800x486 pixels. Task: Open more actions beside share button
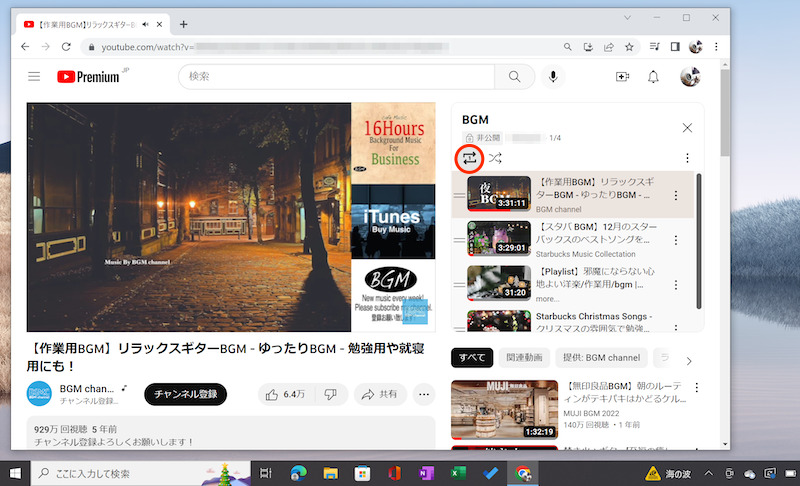424,394
